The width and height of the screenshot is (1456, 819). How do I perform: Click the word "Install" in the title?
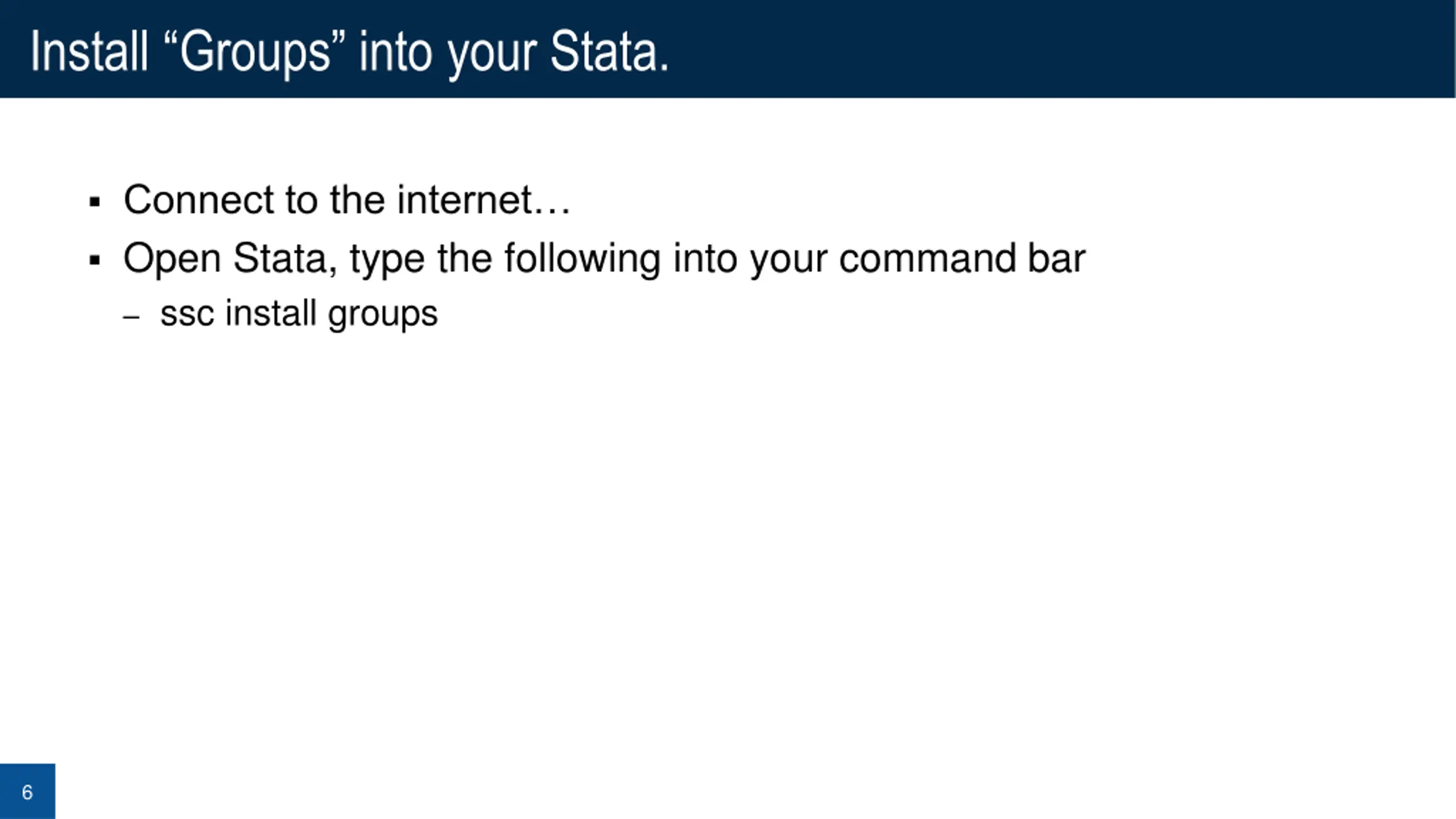[89, 52]
